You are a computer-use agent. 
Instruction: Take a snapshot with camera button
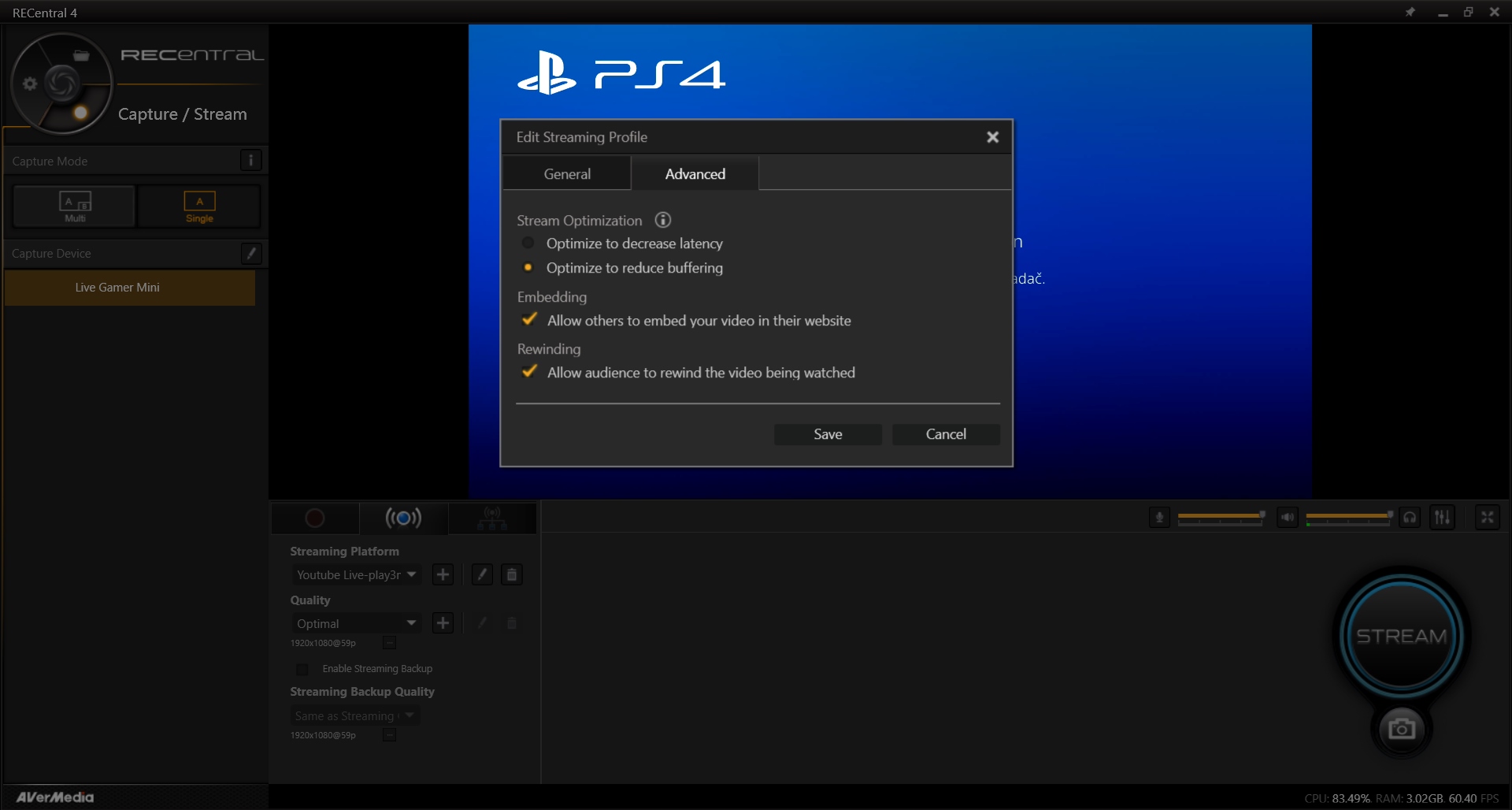coord(1402,729)
